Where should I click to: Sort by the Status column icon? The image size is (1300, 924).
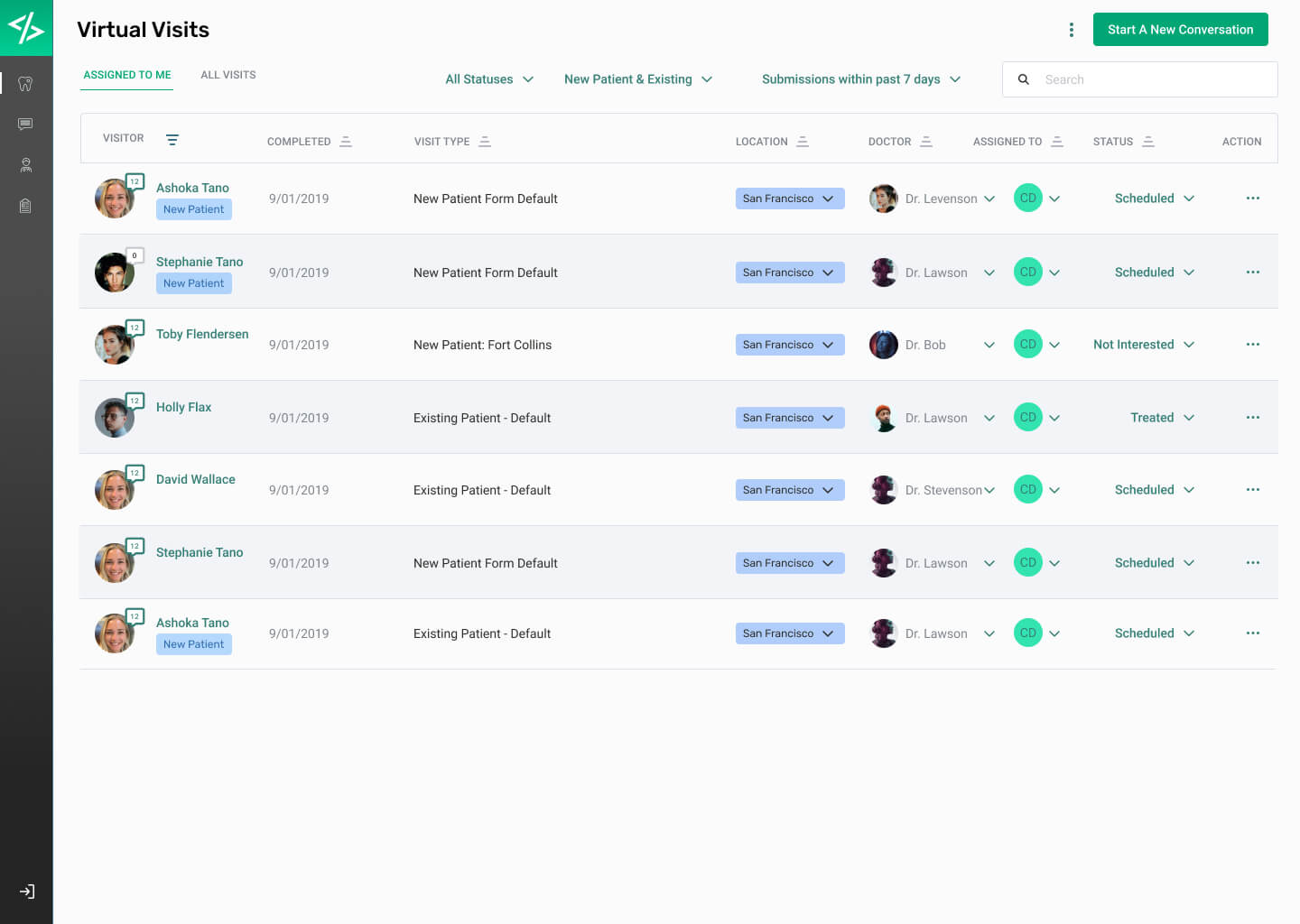pyautogui.click(x=1148, y=142)
